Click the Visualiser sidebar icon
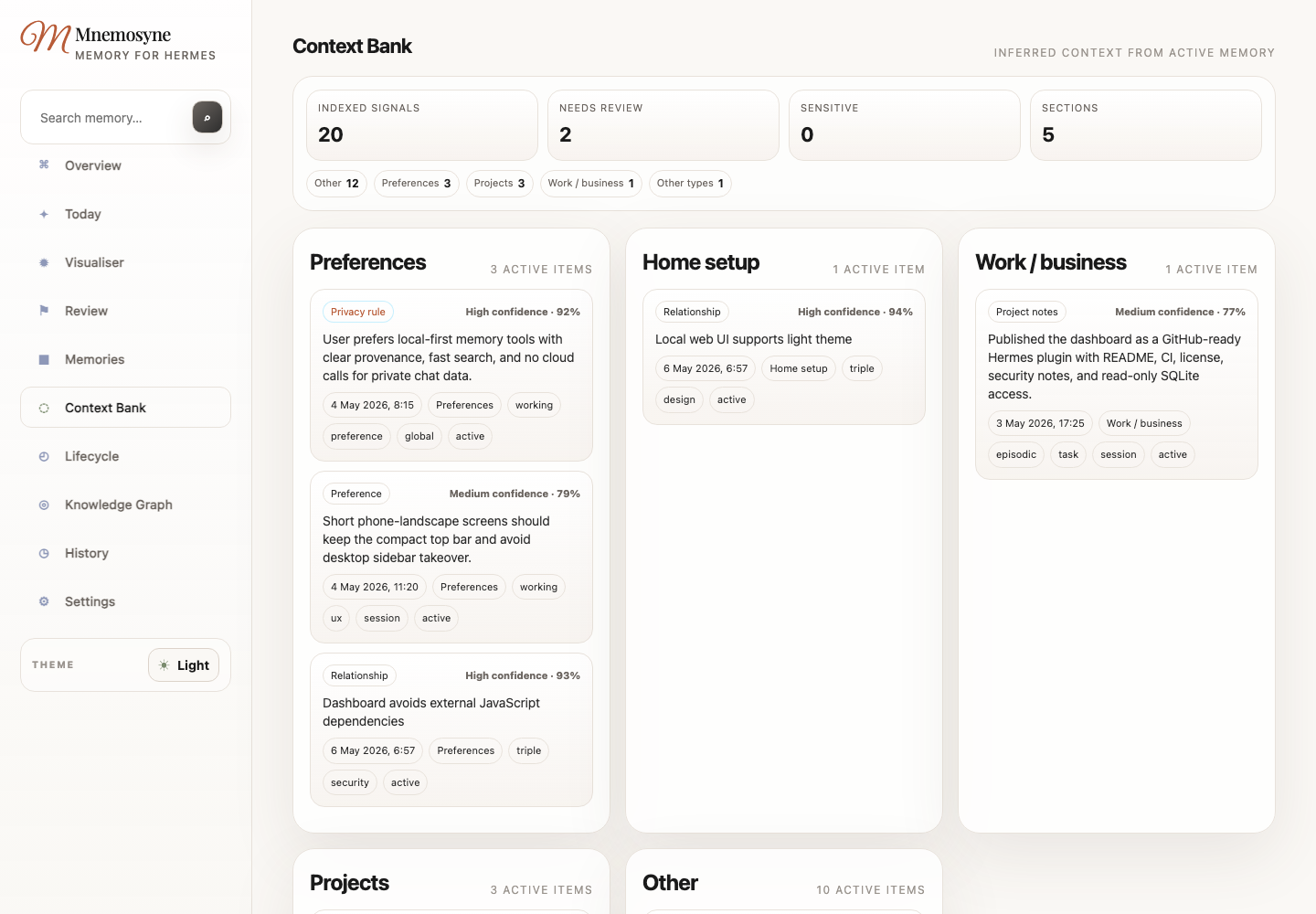This screenshot has width=1316, height=914. (x=44, y=262)
